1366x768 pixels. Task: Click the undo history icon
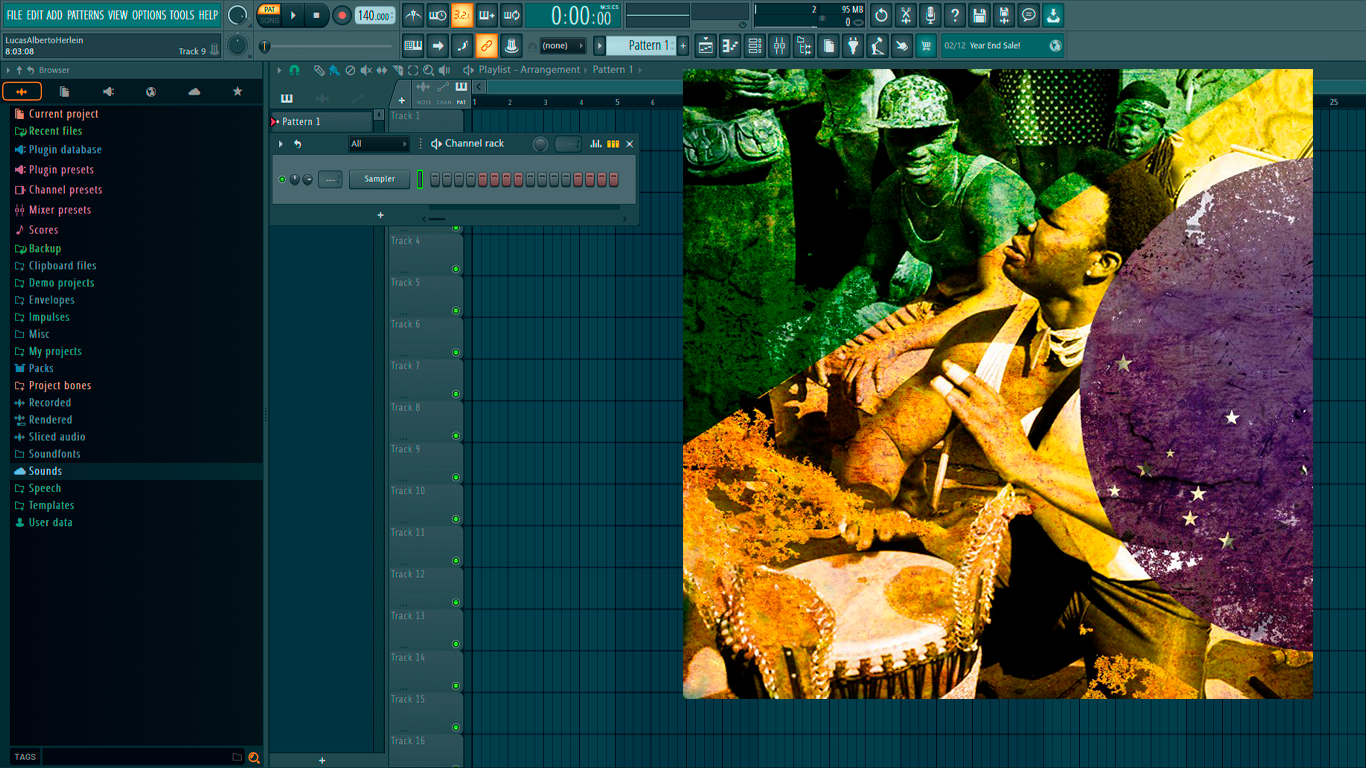tap(881, 15)
